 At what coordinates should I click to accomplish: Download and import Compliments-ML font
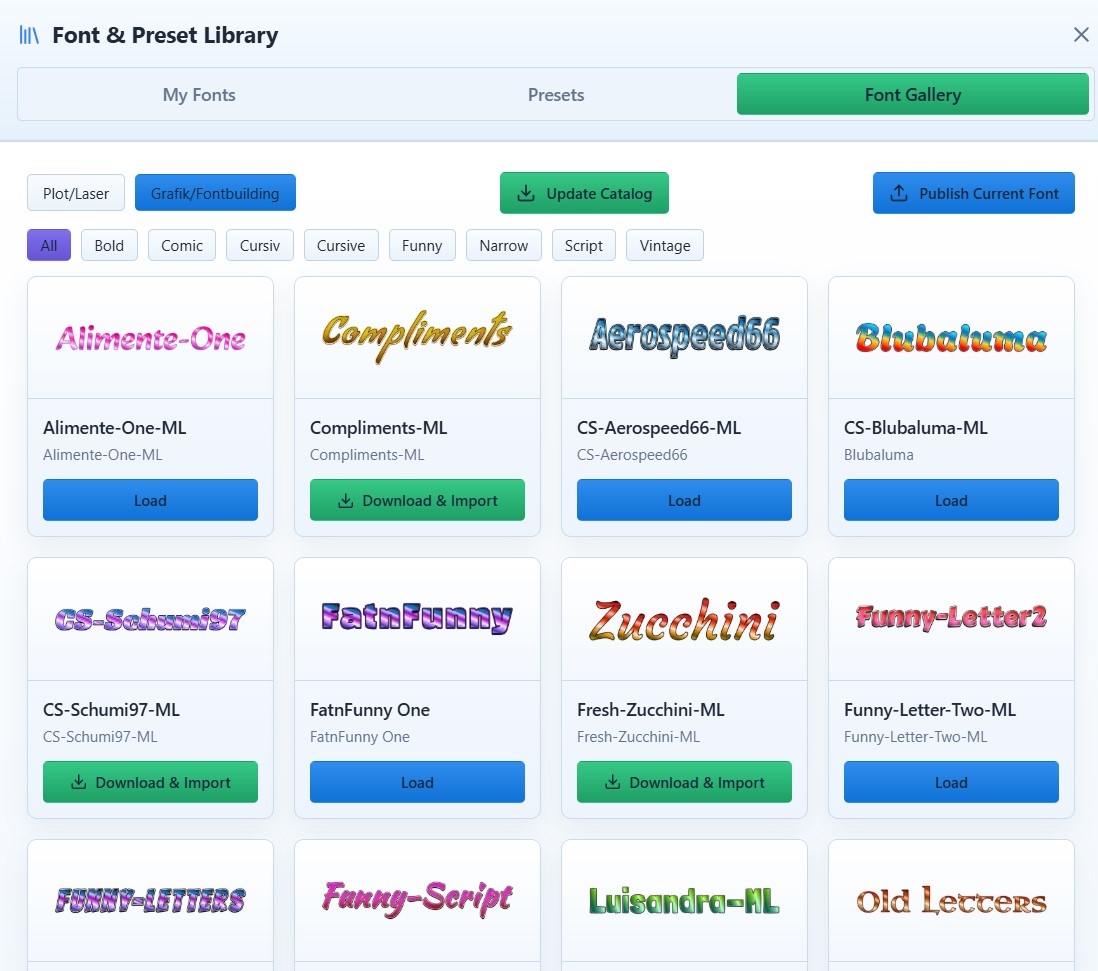point(417,500)
